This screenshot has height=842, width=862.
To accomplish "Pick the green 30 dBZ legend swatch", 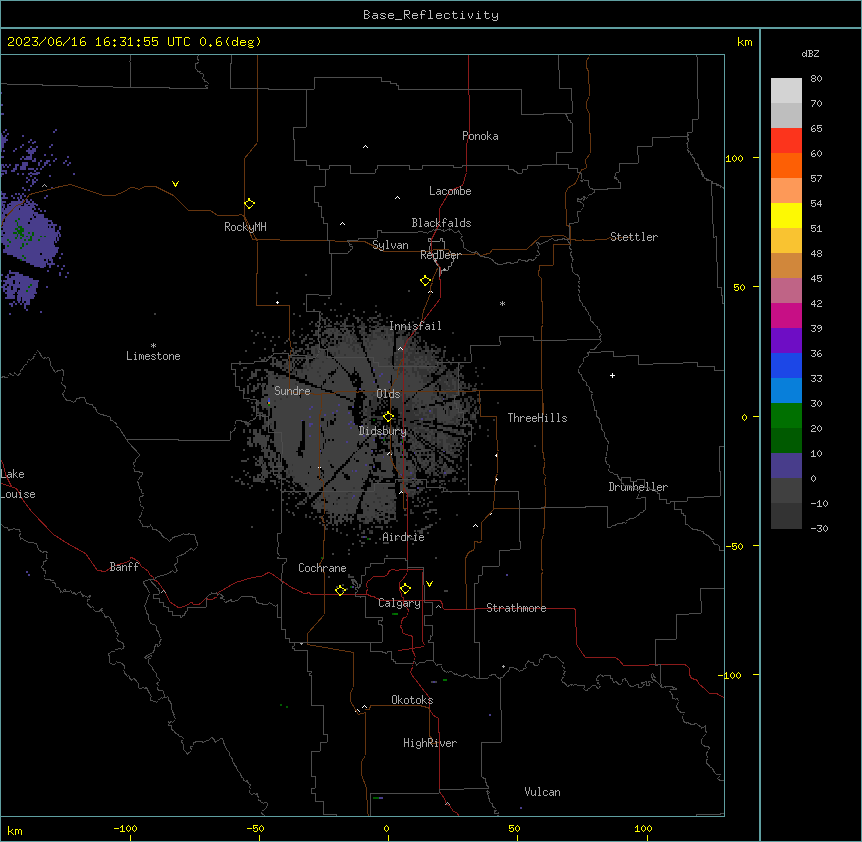I will pyautogui.click(x=786, y=416).
